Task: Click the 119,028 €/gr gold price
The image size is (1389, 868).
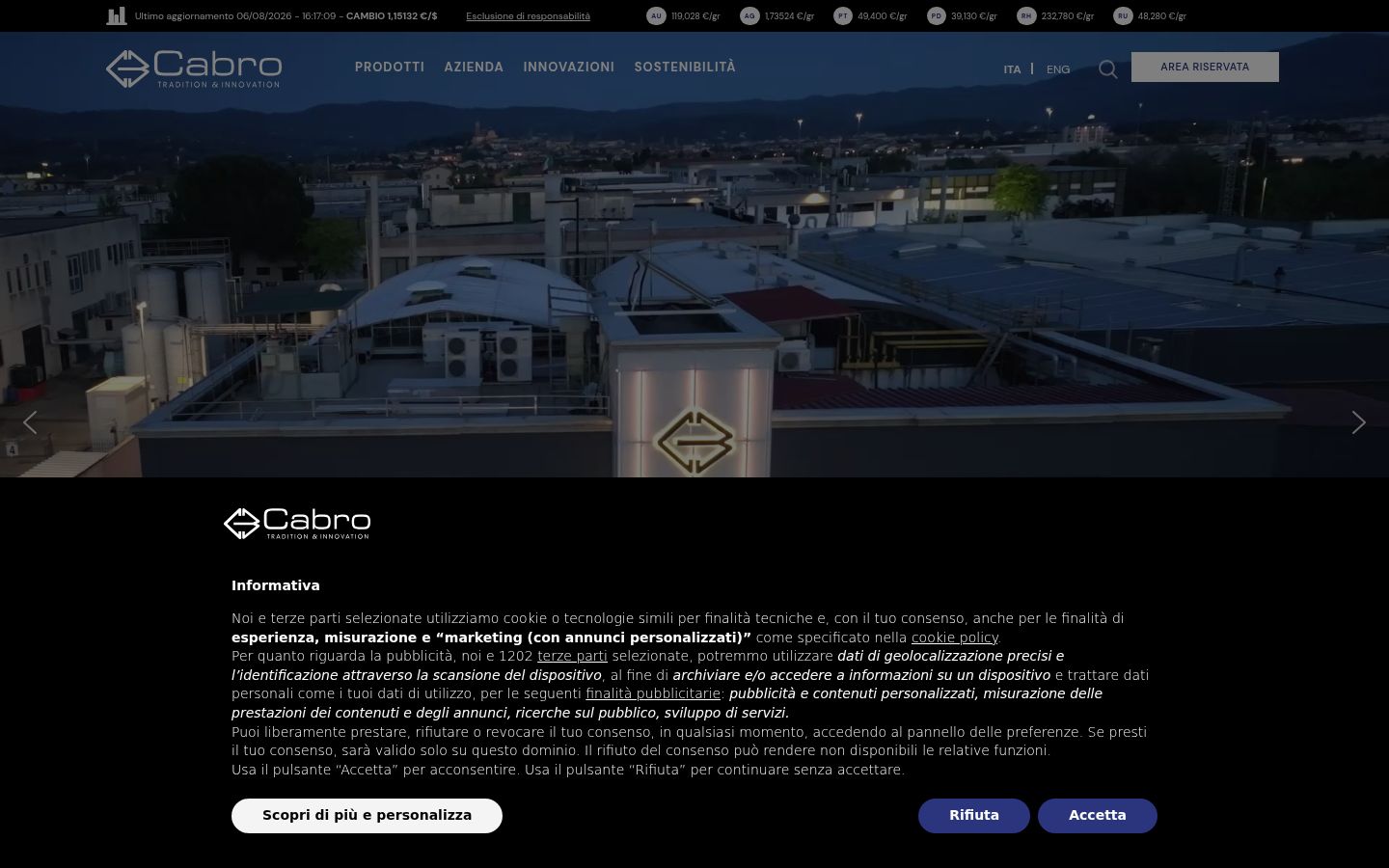Action: [x=695, y=16]
